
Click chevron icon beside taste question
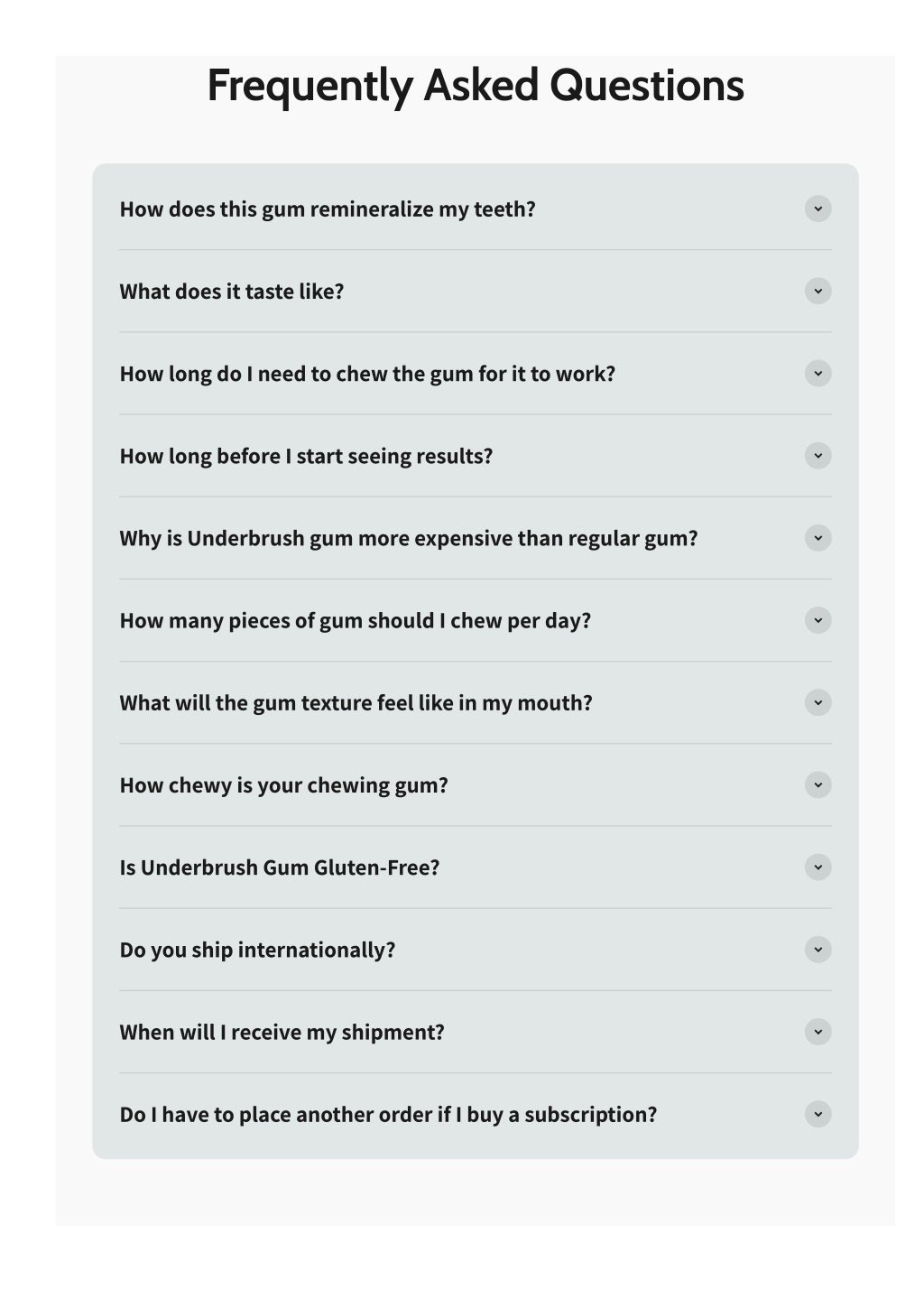coord(818,291)
